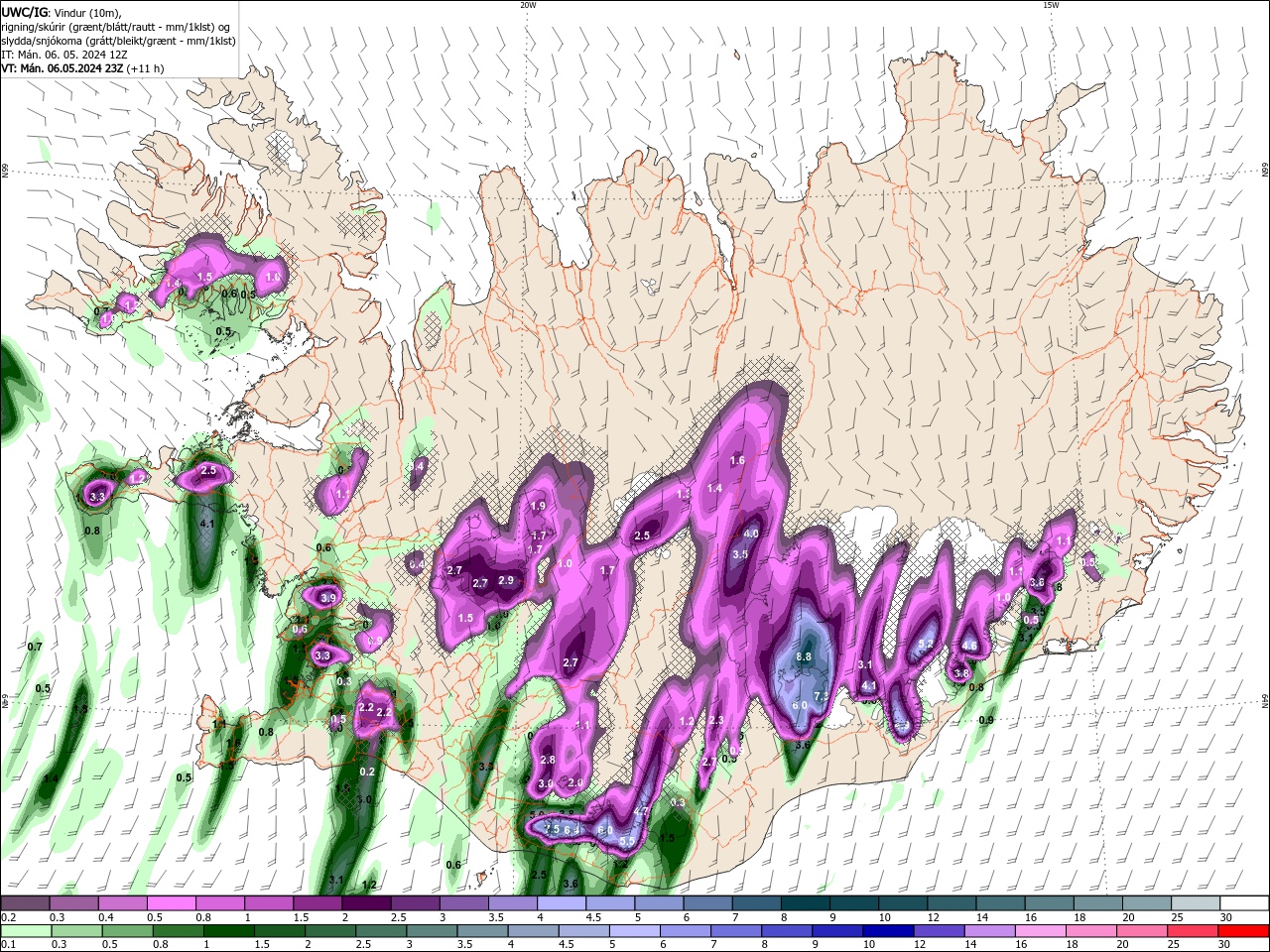Click the '20' label on the snow scale

(x=1128, y=917)
